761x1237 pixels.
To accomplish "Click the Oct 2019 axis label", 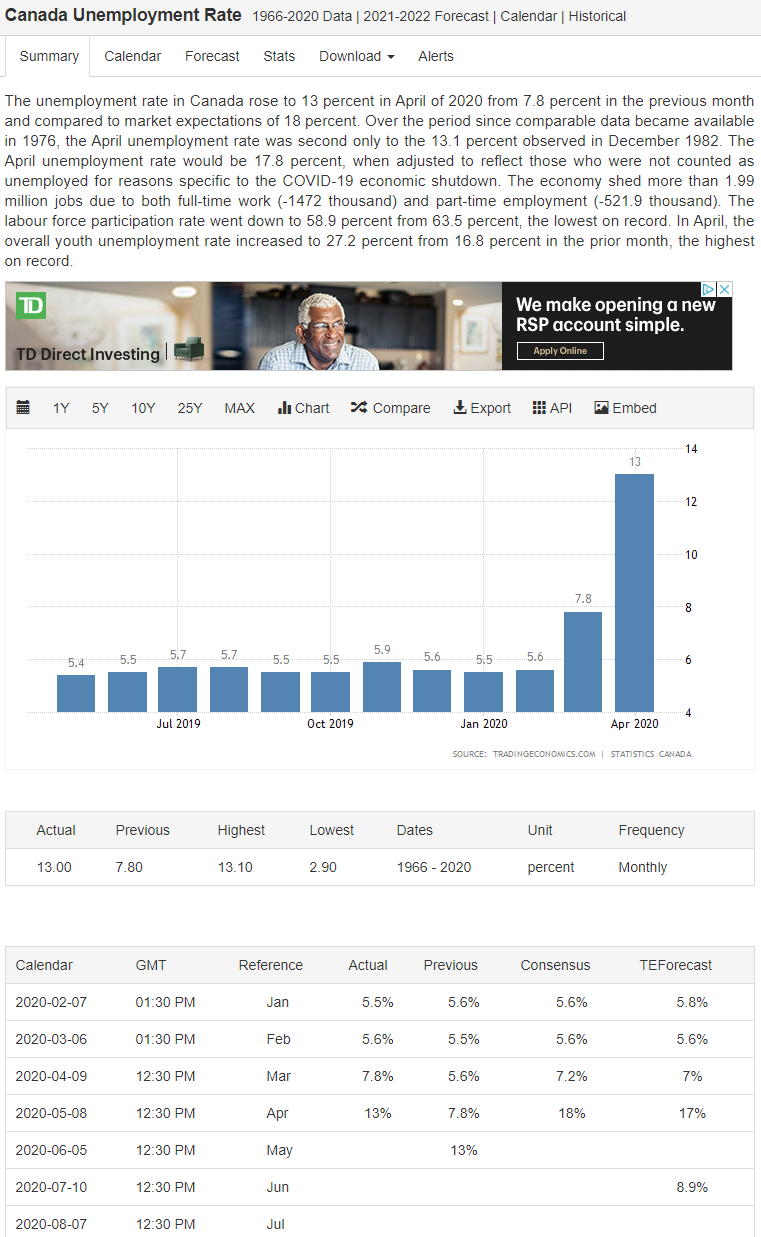I will click(330, 723).
